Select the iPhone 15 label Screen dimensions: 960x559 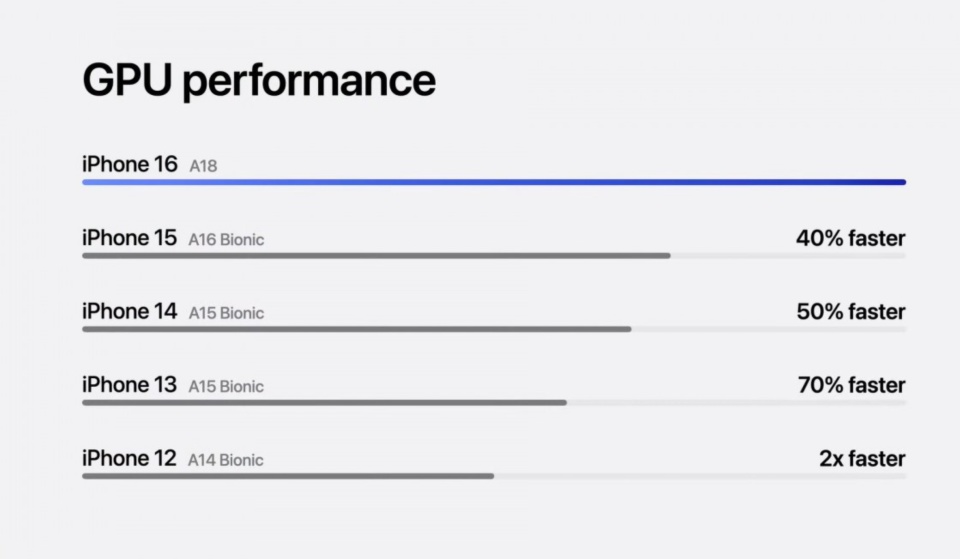point(130,238)
